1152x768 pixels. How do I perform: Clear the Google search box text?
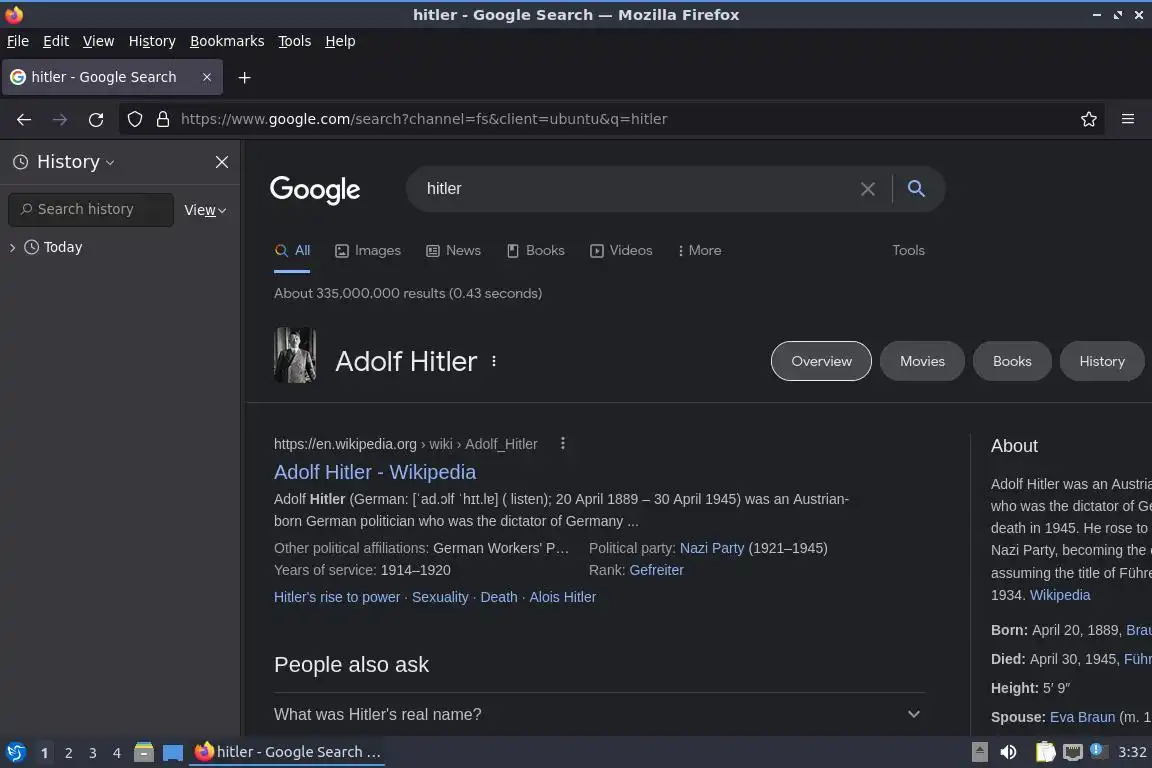tap(868, 189)
